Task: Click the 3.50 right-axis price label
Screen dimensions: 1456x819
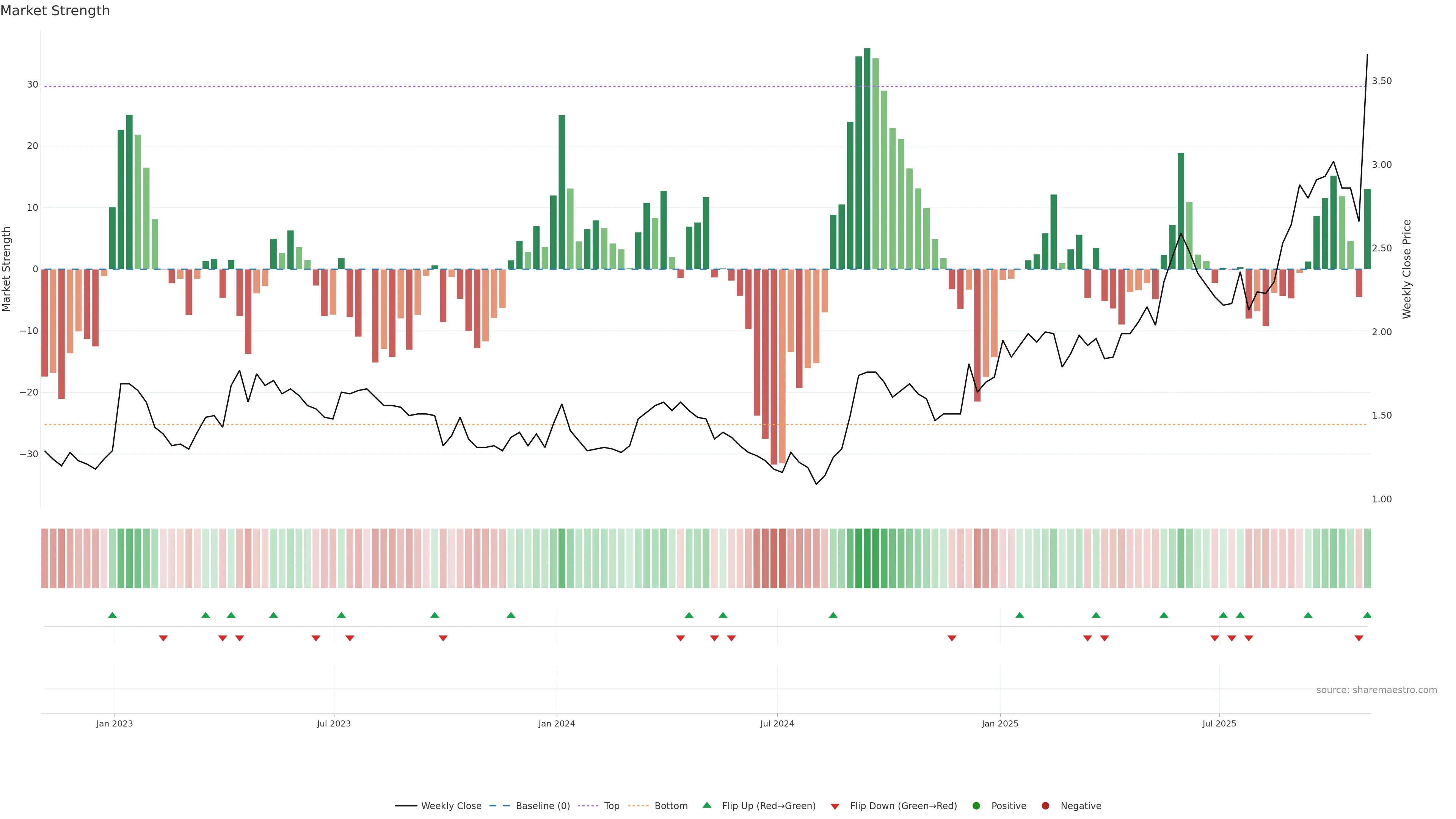Action: (x=1381, y=82)
